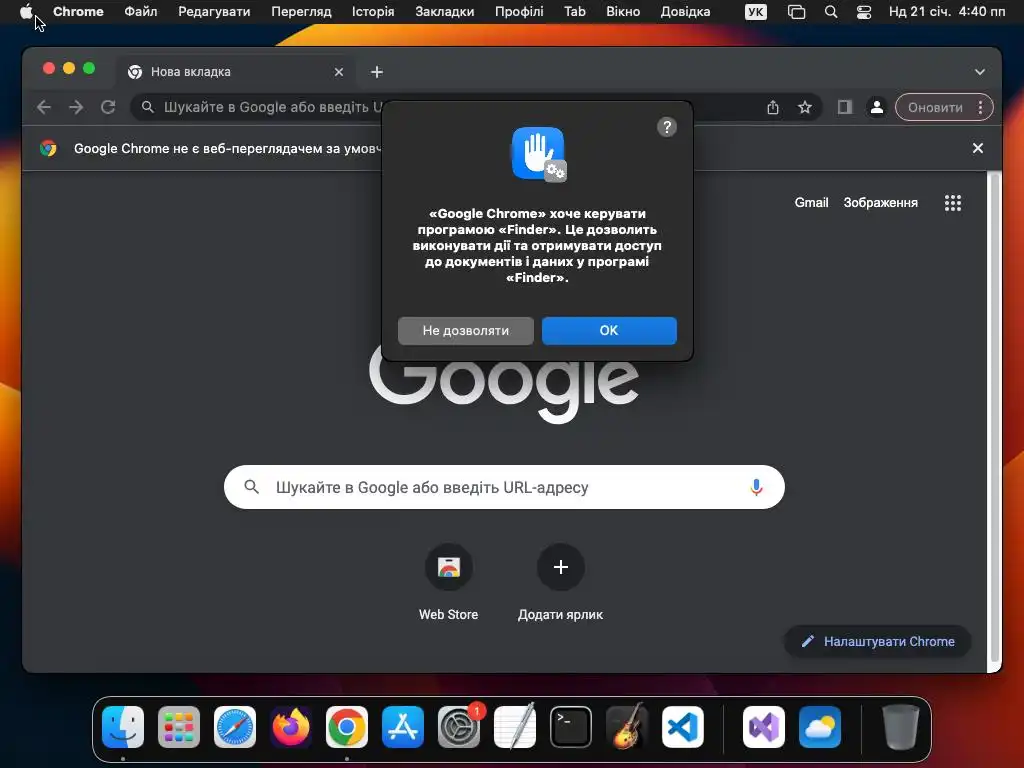Open the 'Зображення' link
The image size is (1024, 768).
click(880, 202)
